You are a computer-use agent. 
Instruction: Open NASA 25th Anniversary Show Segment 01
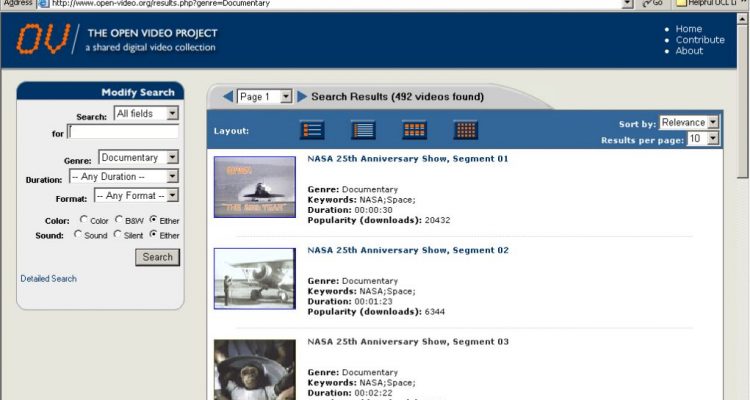pyautogui.click(x=408, y=159)
